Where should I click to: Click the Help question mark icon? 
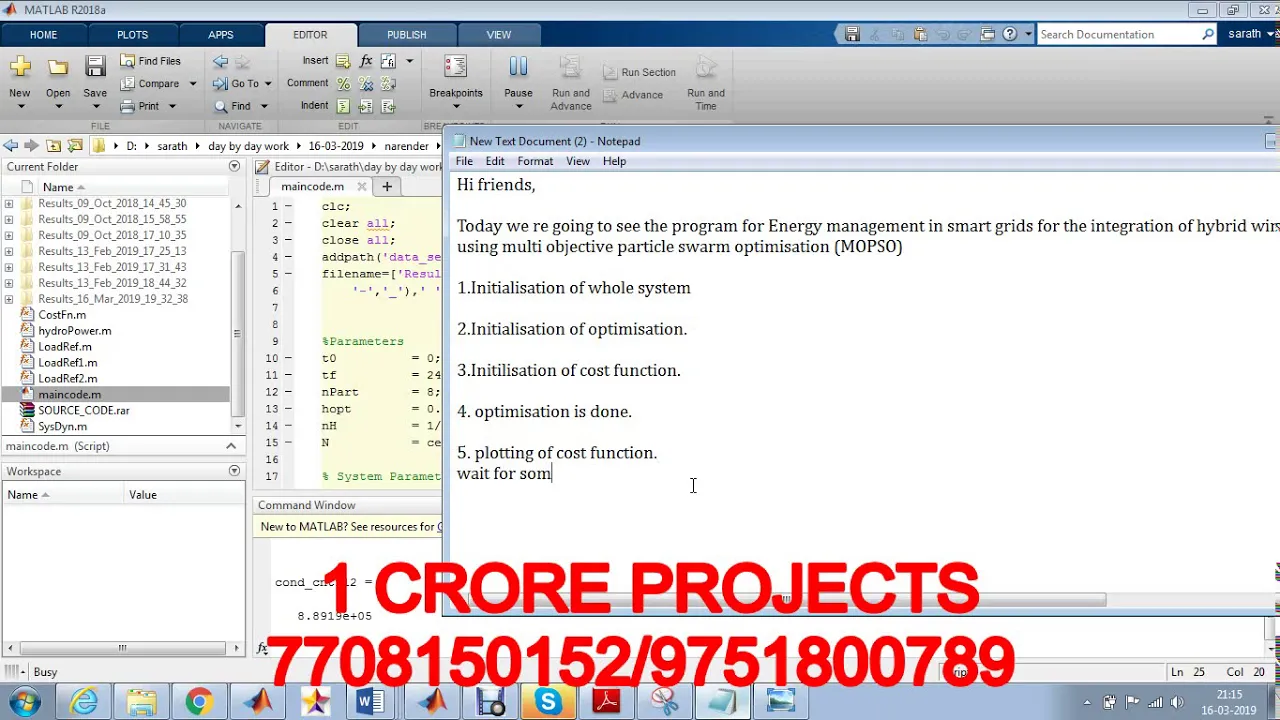(x=1010, y=34)
